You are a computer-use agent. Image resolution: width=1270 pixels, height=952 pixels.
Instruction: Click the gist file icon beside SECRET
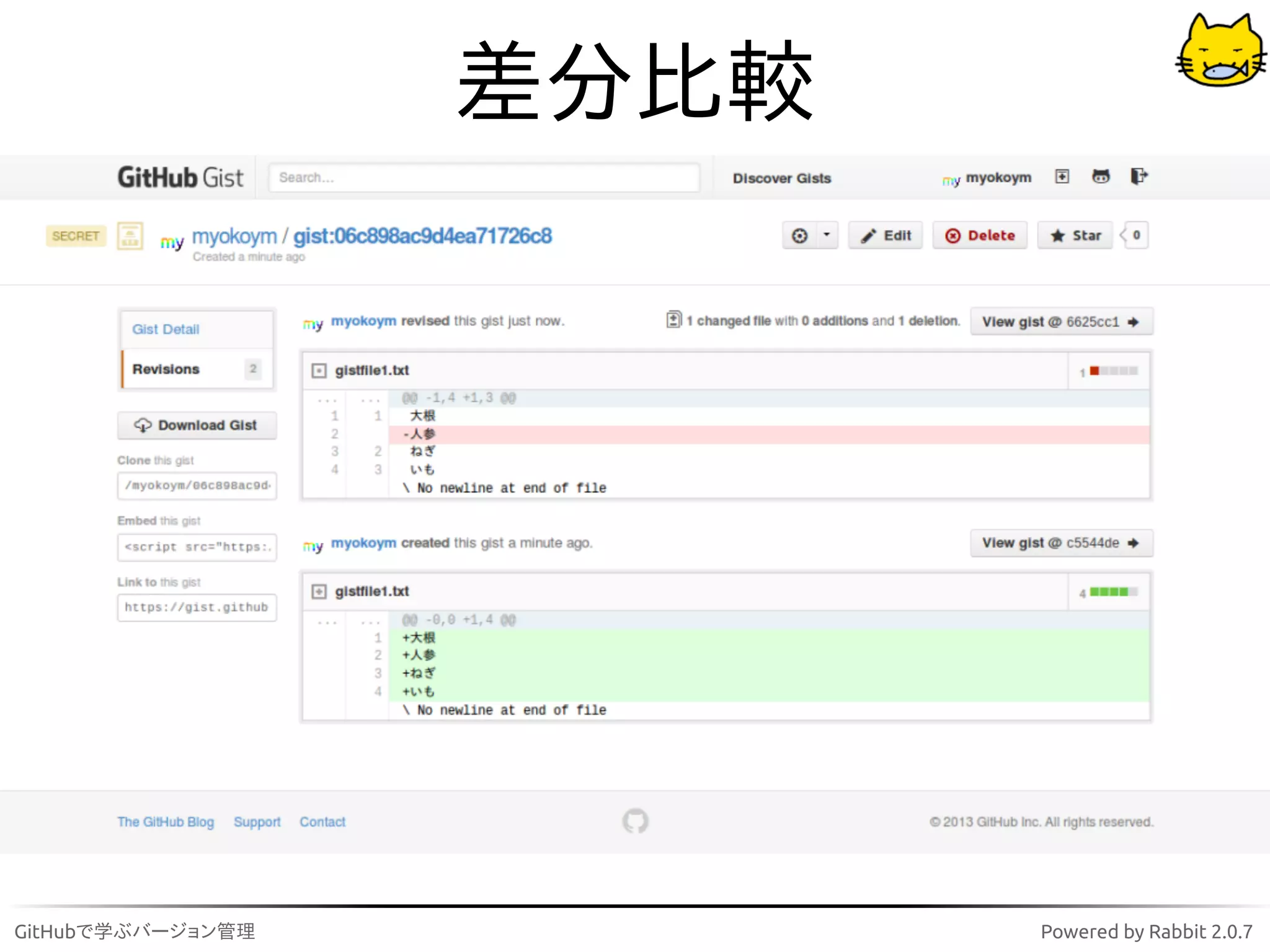pyautogui.click(x=130, y=236)
